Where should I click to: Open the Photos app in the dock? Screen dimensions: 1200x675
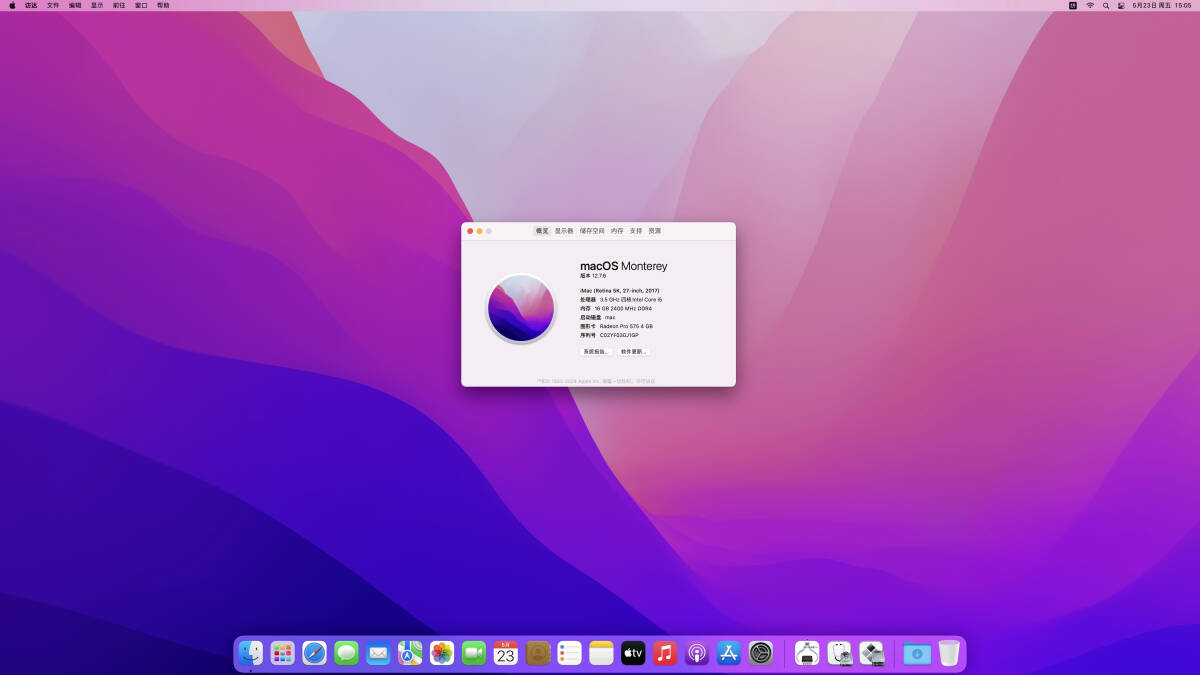pos(442,653)
